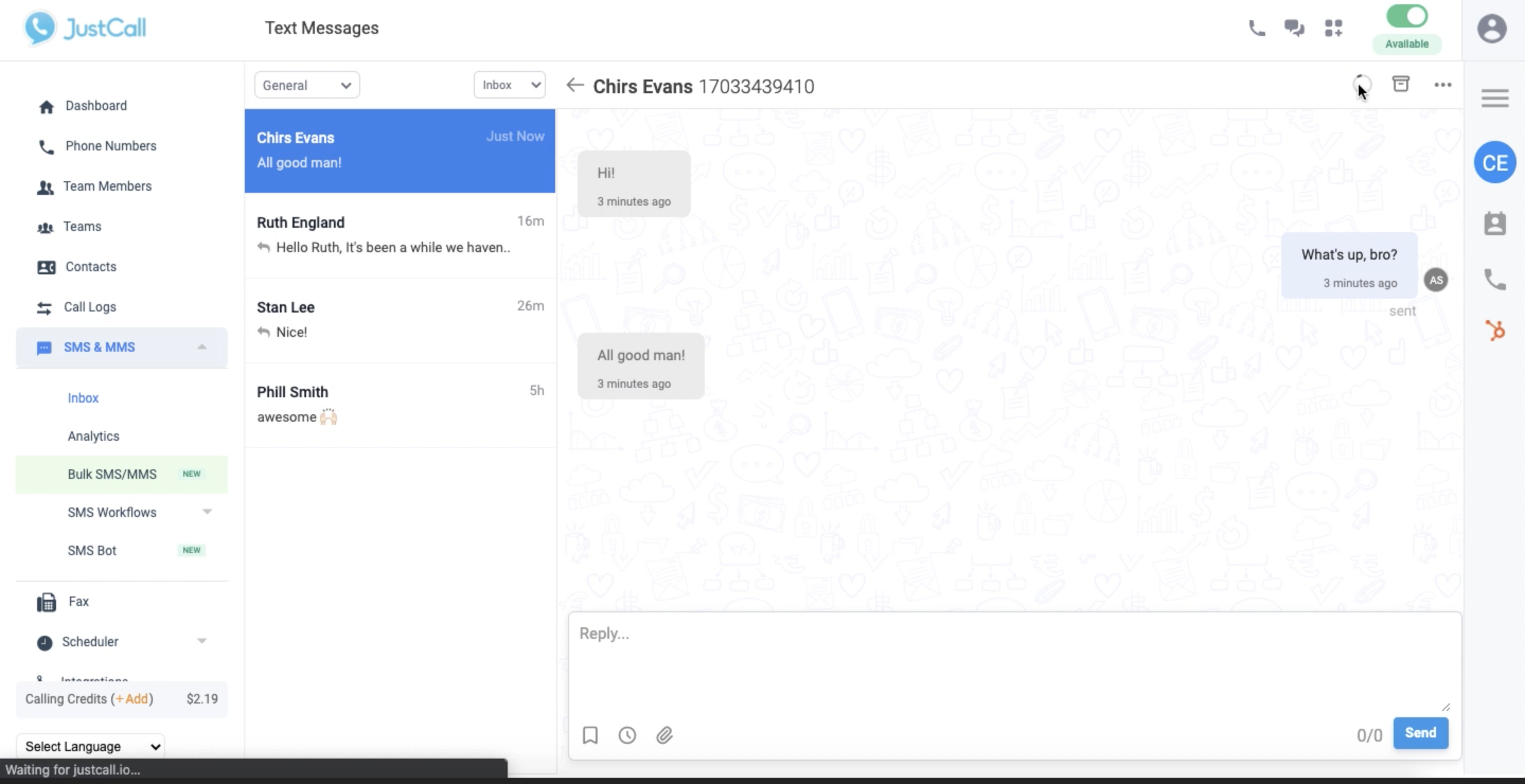1525x784 pixels.
Task: Click phone number 17033439410 in header
Action: coord(756,86)
